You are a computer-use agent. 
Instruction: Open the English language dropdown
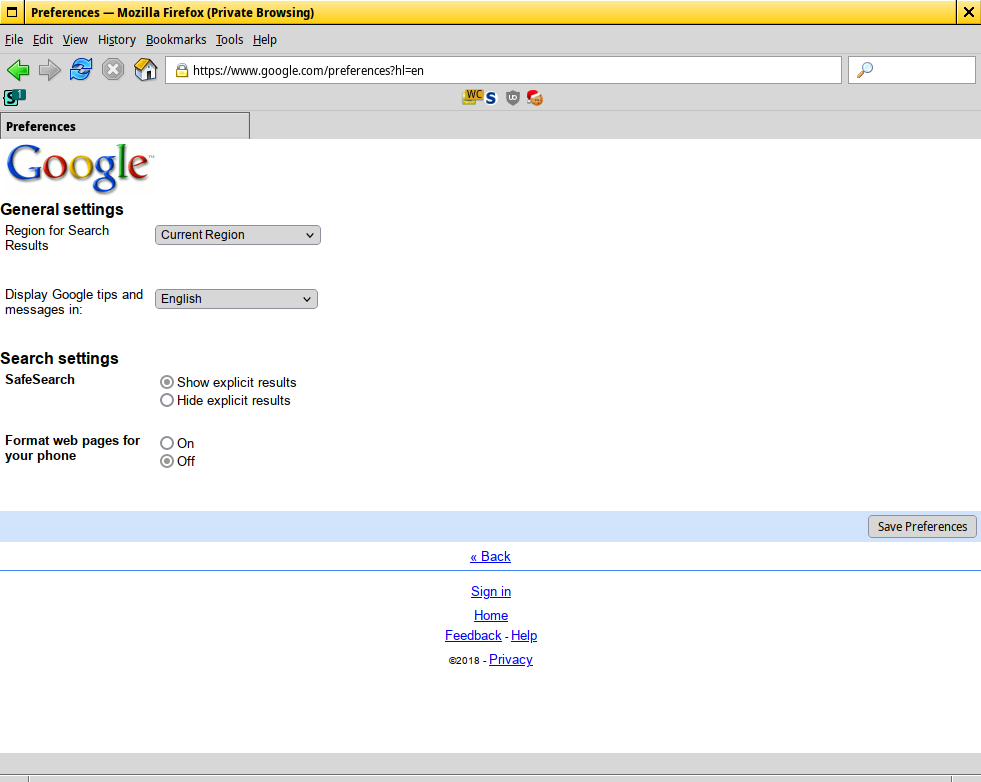236,299
